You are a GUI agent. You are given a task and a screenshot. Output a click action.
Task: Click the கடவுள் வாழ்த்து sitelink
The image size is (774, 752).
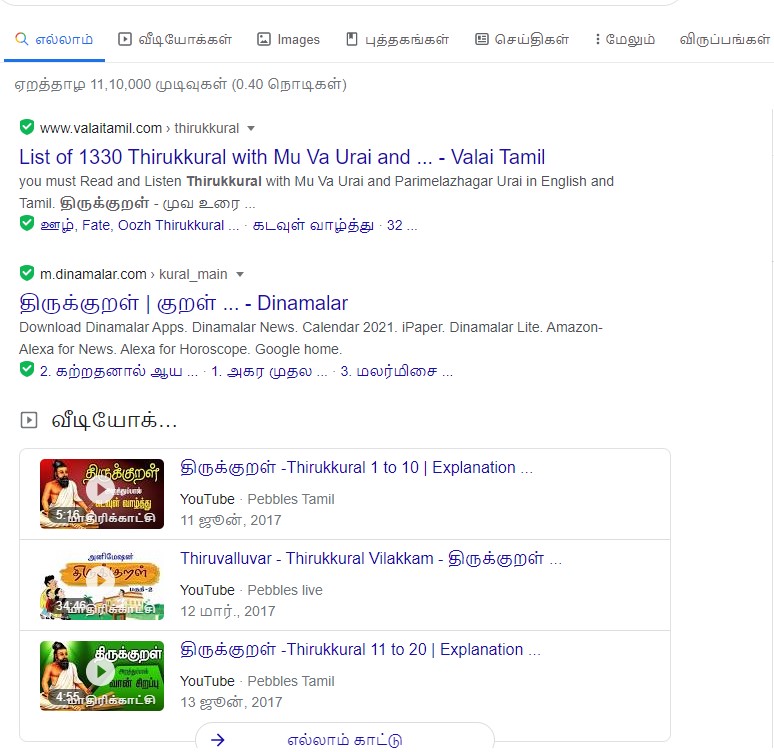tap(313, 225)
